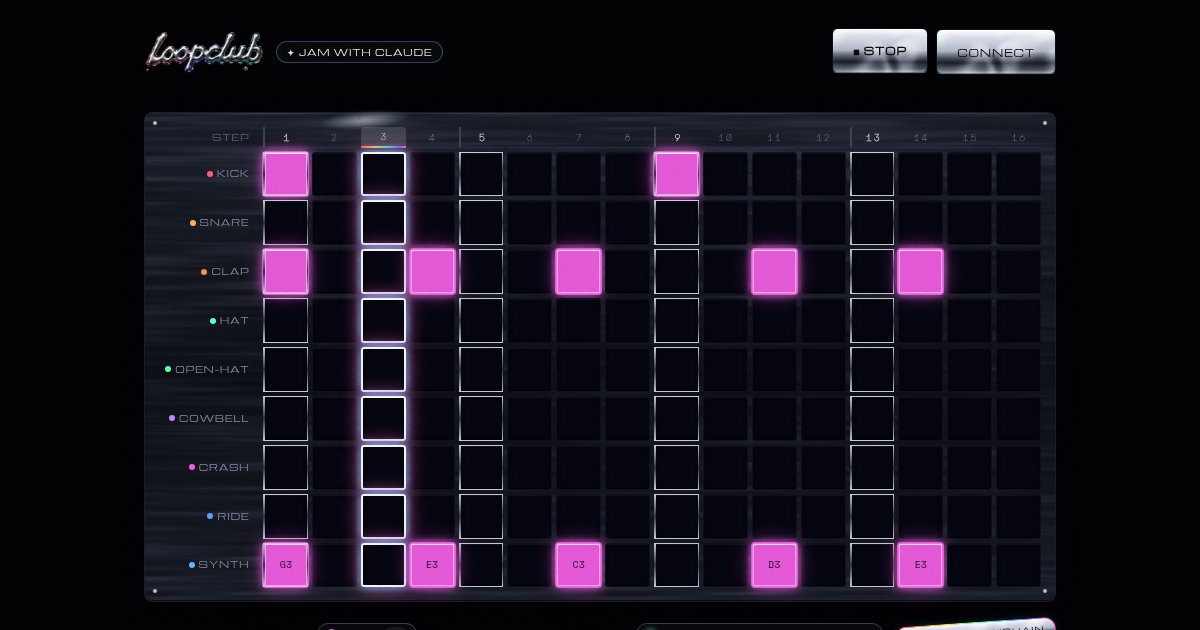Select the RIDE track label
Screen dimensions: 1200x630
[233, 517]
